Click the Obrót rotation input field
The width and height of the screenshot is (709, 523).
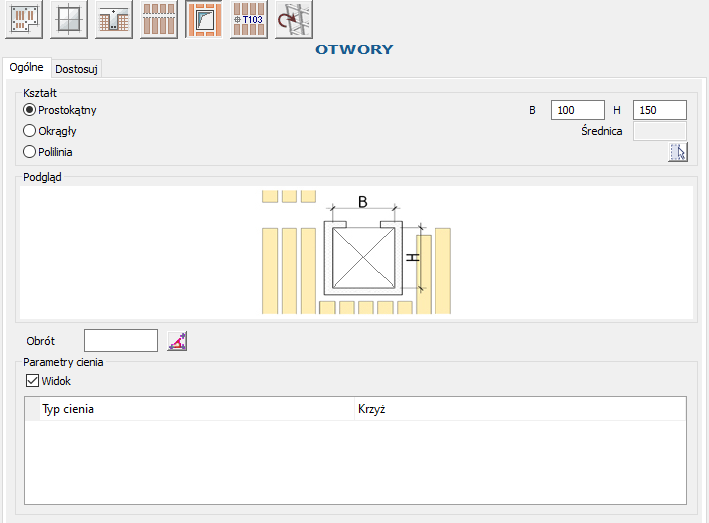(120, 341)
